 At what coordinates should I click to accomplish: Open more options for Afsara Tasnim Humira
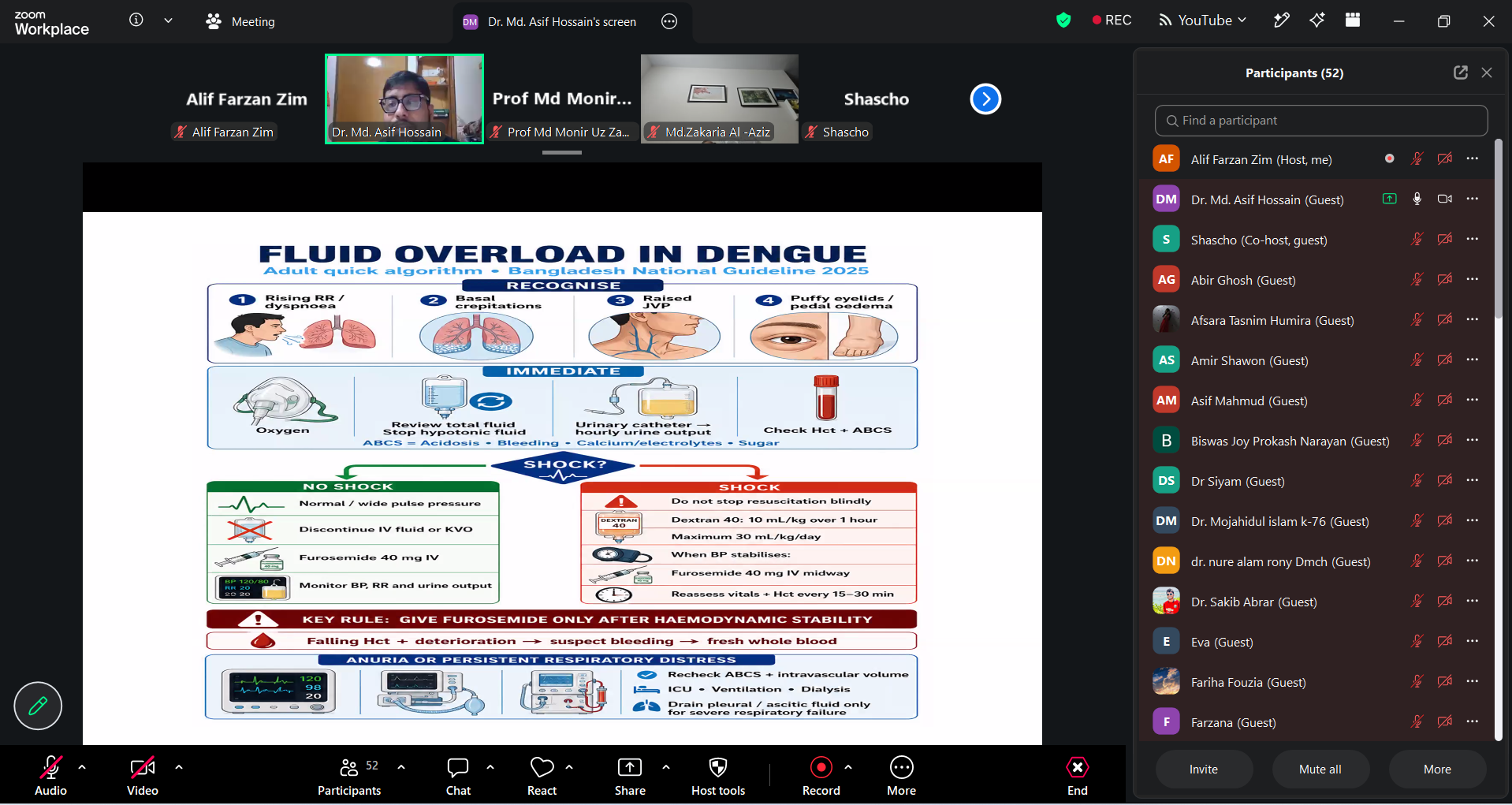point(1473,319)
